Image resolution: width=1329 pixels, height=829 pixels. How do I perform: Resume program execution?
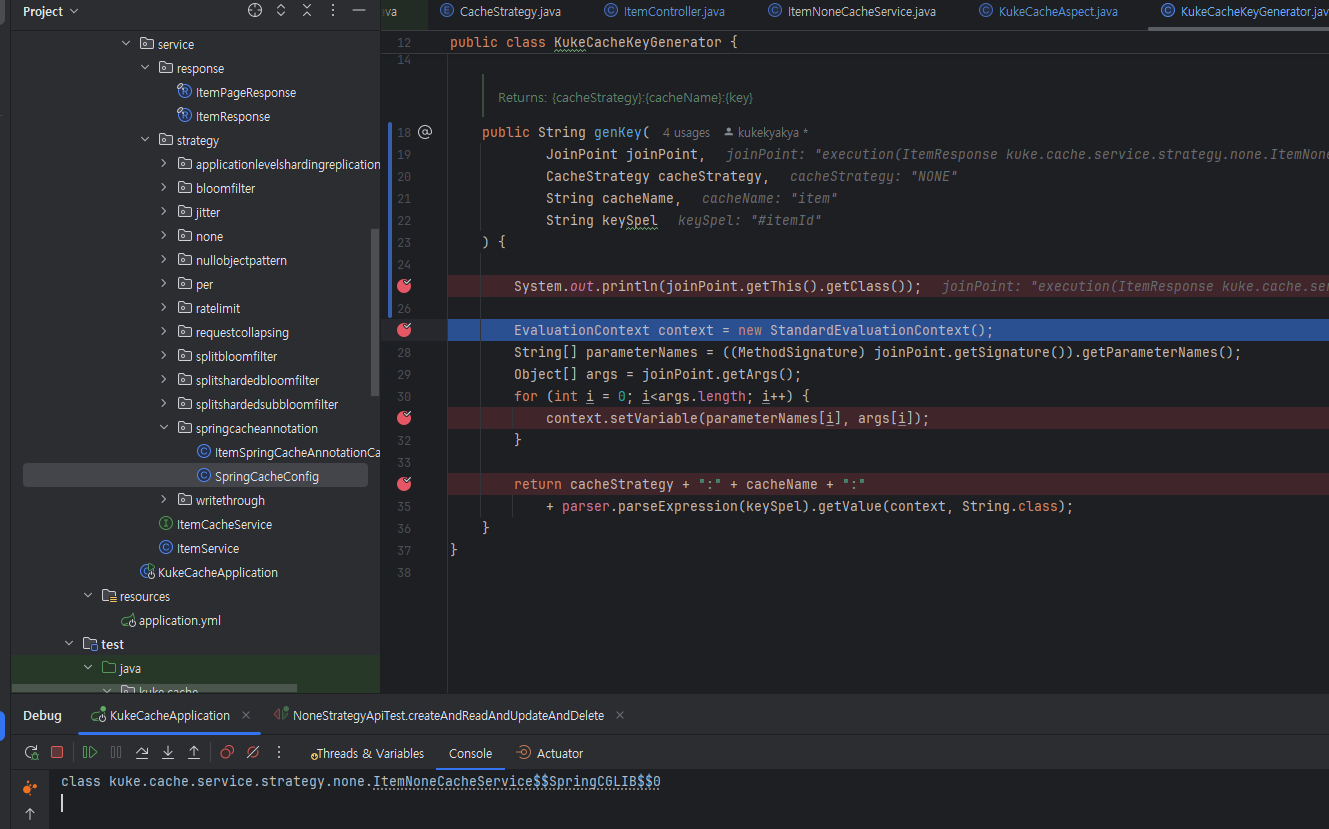90,753
